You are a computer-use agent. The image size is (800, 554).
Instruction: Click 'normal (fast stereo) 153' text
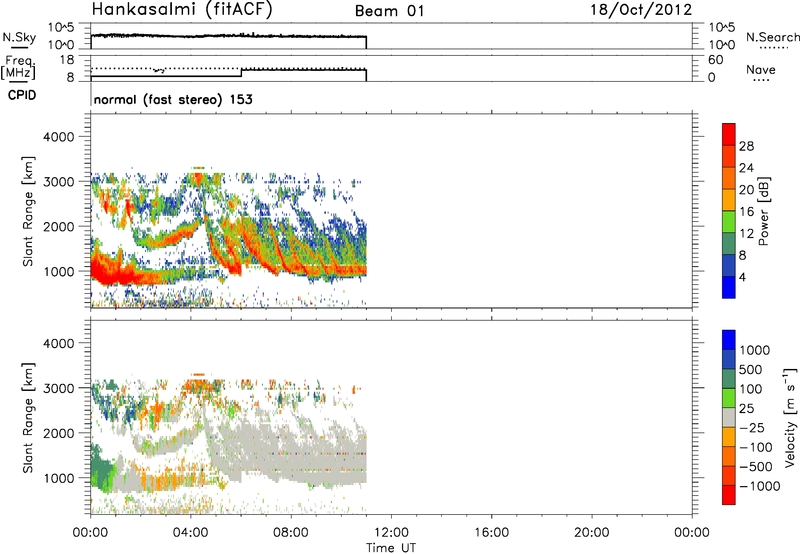[x=173, y=99]
